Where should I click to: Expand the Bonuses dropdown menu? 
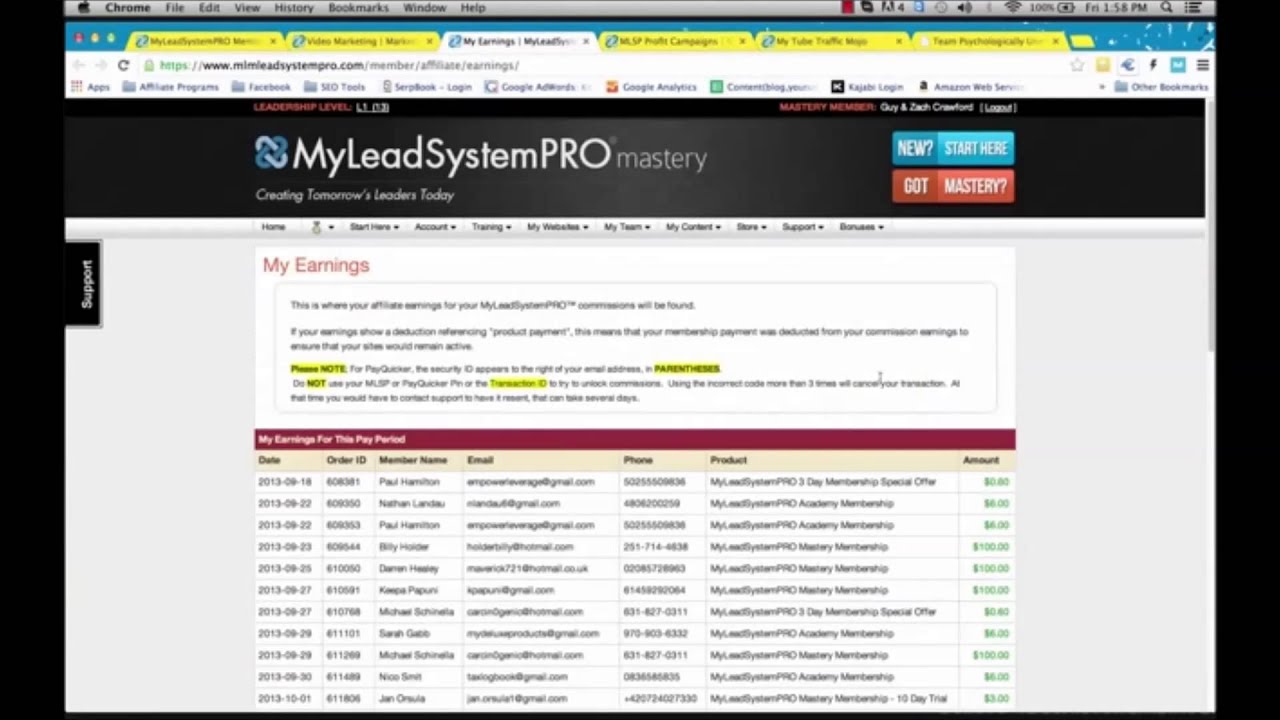click(x=861, y=227)
